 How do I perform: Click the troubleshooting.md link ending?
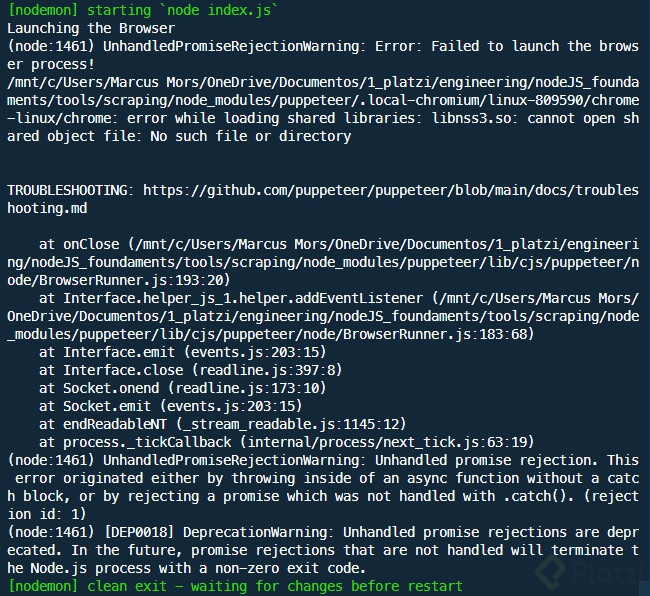(x=47, y=208)
